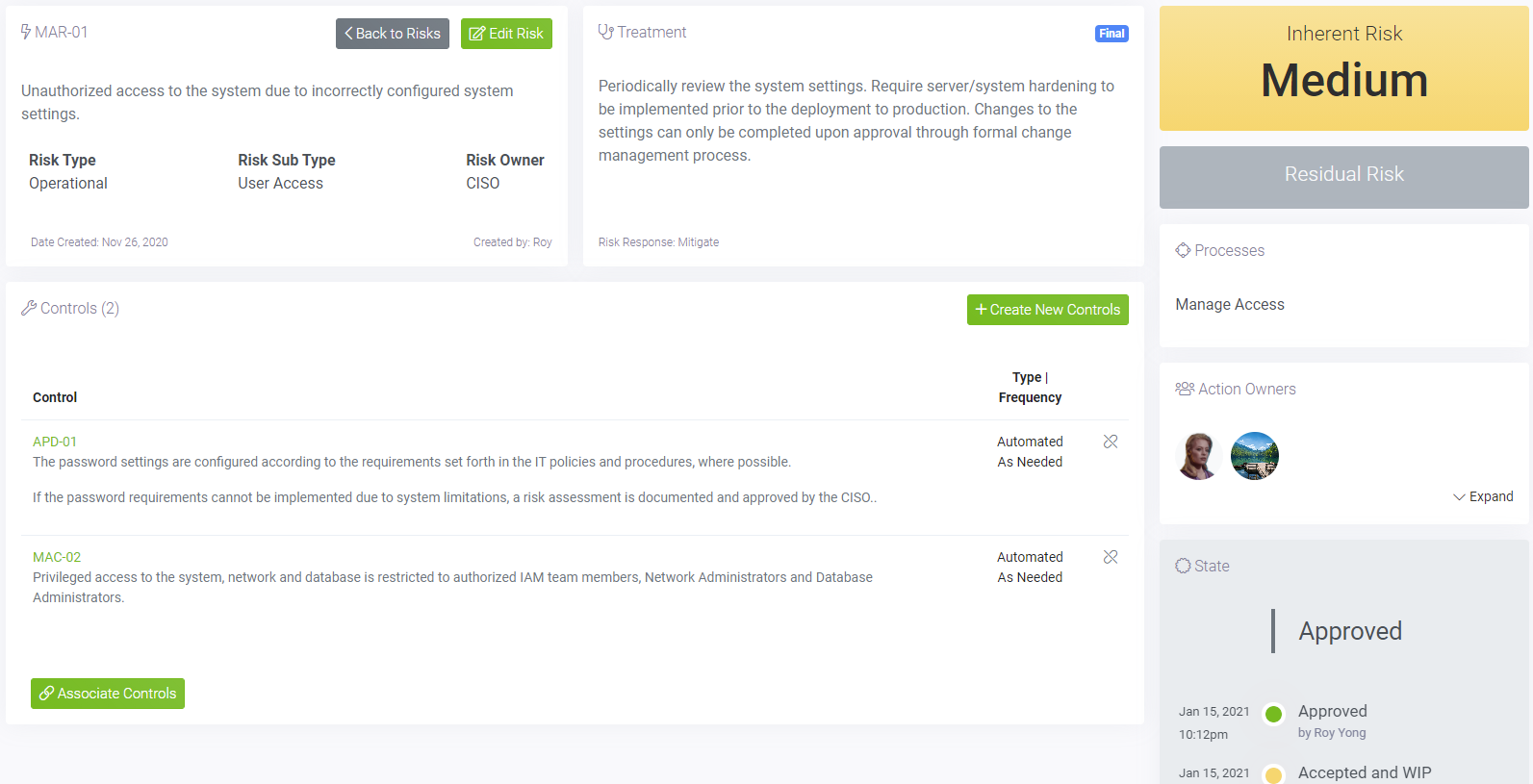This screenshot has height=784, width=1533.
Task: Click the MAR-01 lightning bolt icon
Action: [26, 32]
